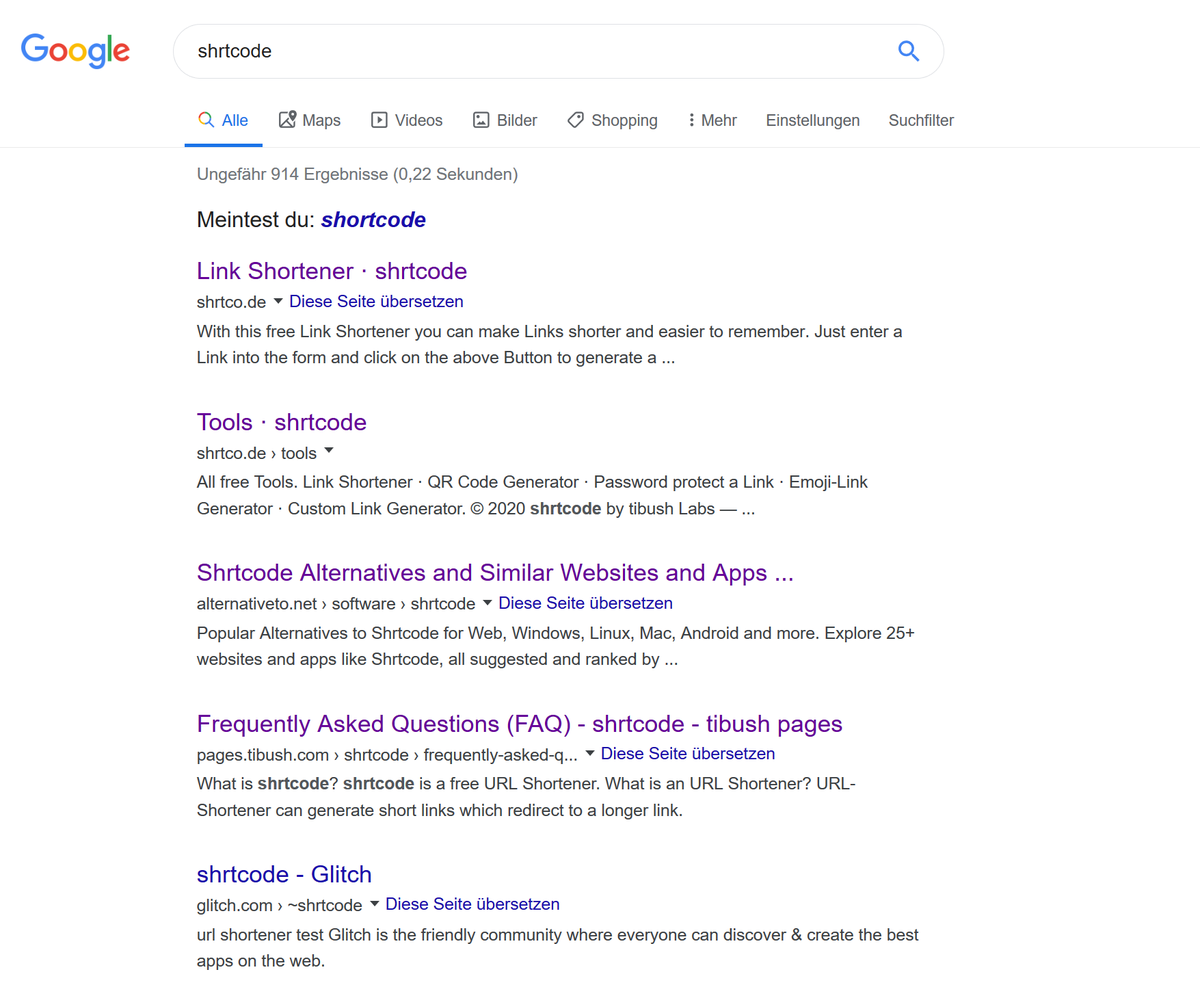This screenshot has width=1200, height=985.
Task: Open the Maps tab
Action: 309,120
